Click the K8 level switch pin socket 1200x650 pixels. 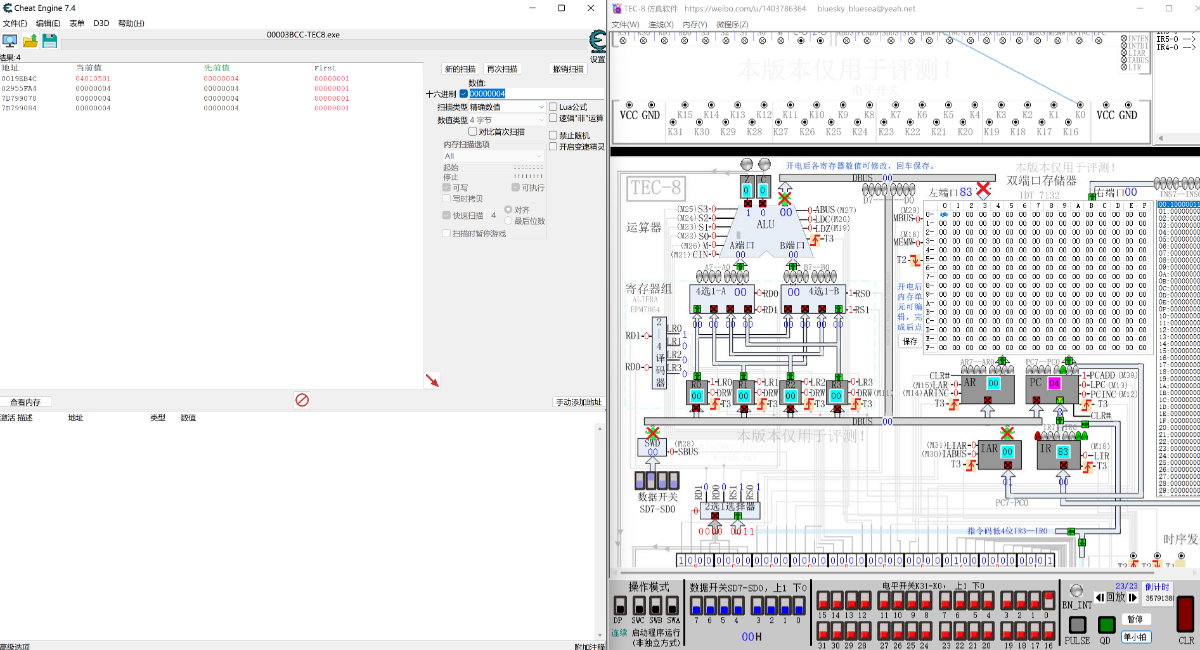click(x=869, y=103)
